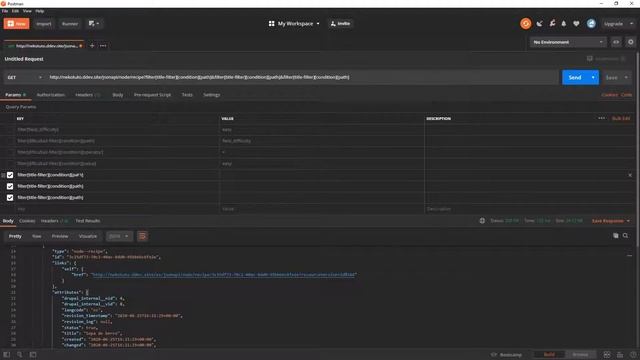
Task: Select the Visualize response view
Action: point(88,236)
